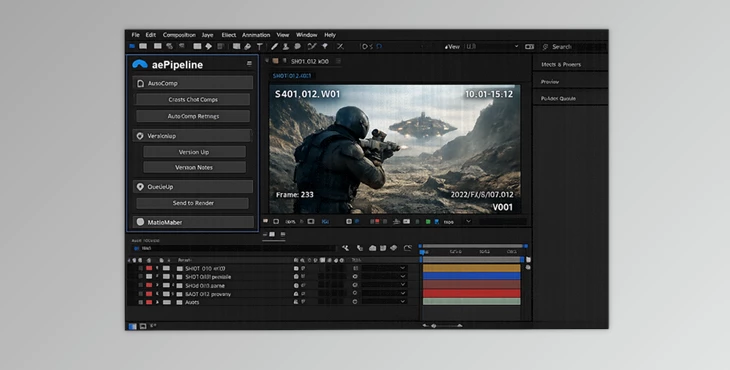Expand the Auots layer arrow
Image resolution: width=730 pixels, height=370 pixels.
(x=157, y=302)
